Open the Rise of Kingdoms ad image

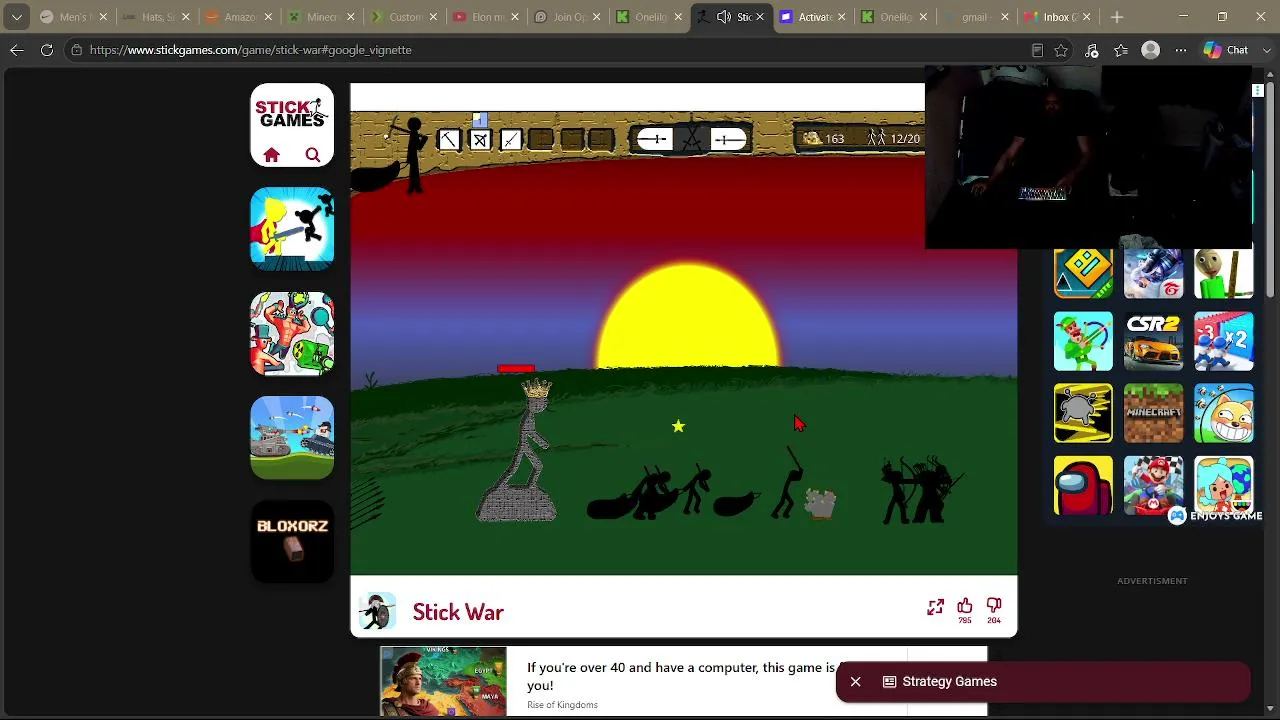click(443, 681)
